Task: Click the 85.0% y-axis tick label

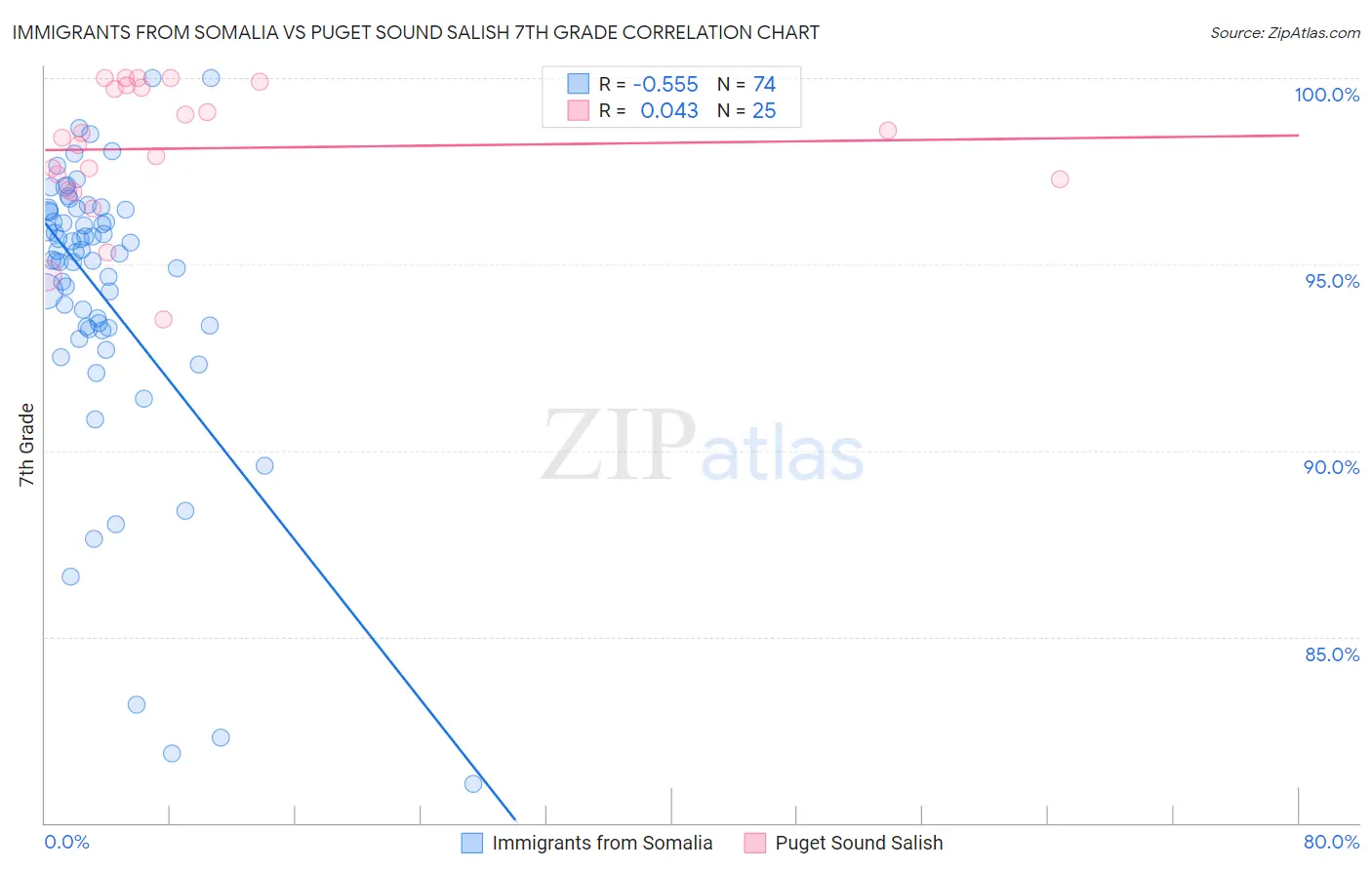Action: tap(1332, 654)
